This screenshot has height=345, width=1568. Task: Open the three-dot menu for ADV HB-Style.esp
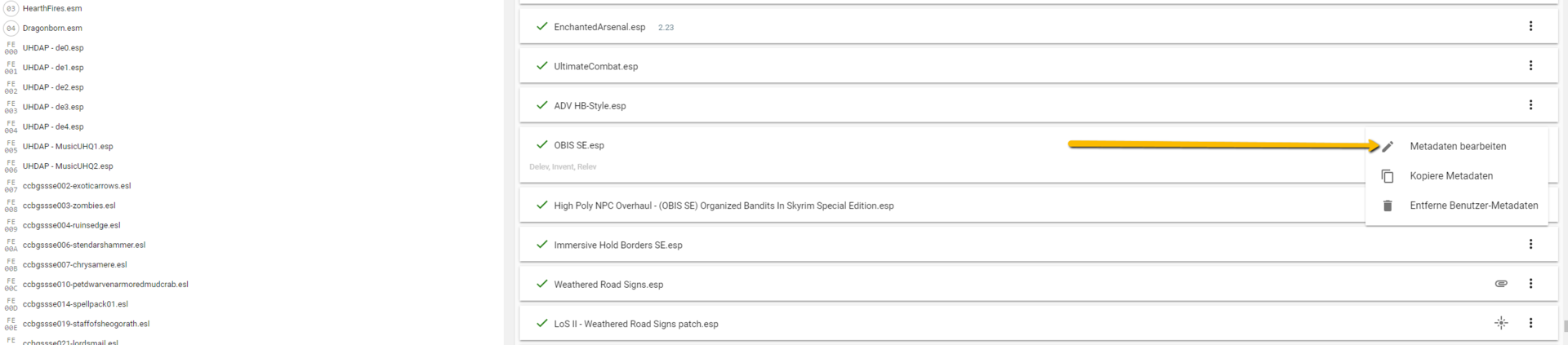1530,104
